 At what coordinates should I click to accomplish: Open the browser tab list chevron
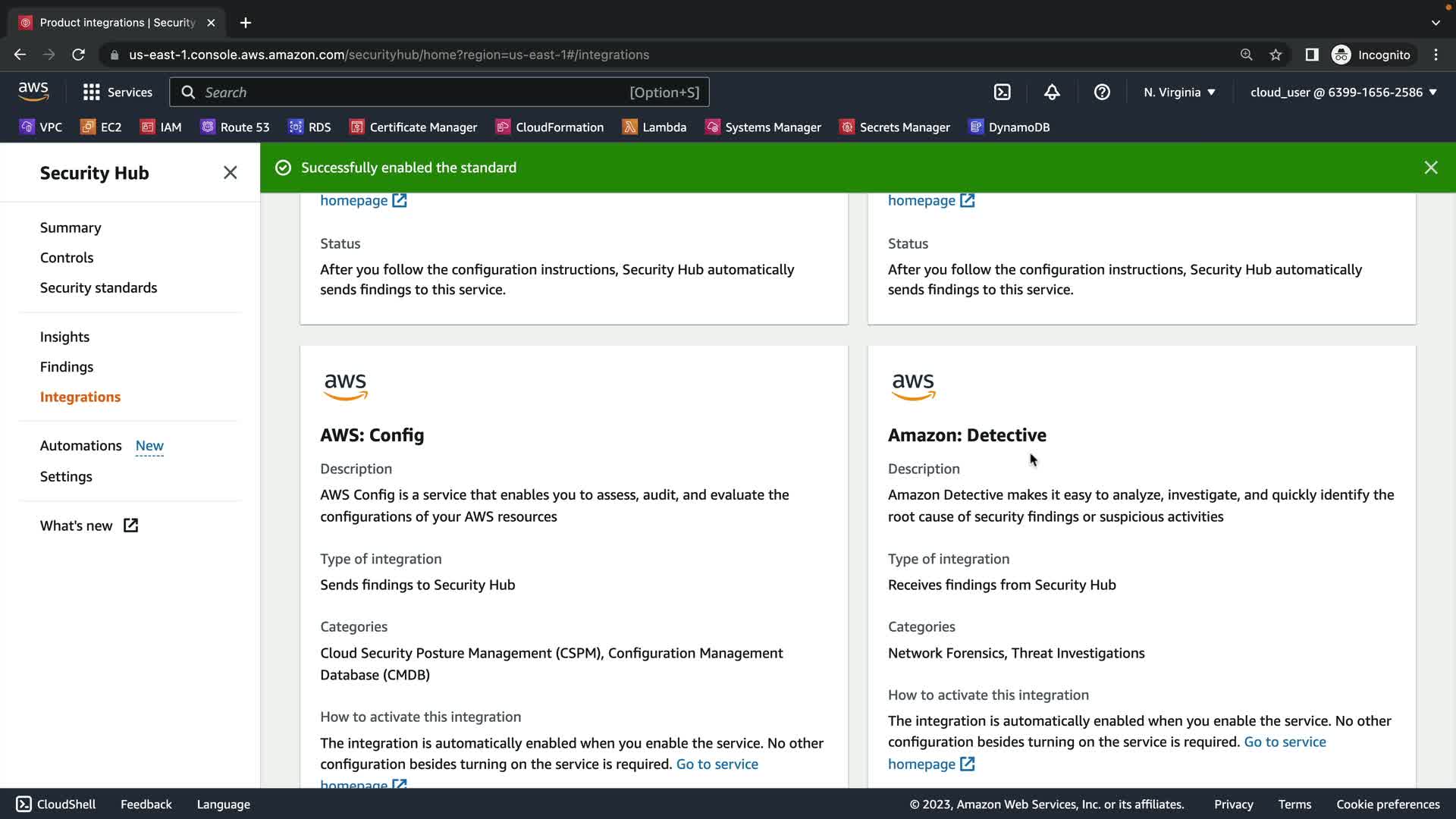point(1435,23)
